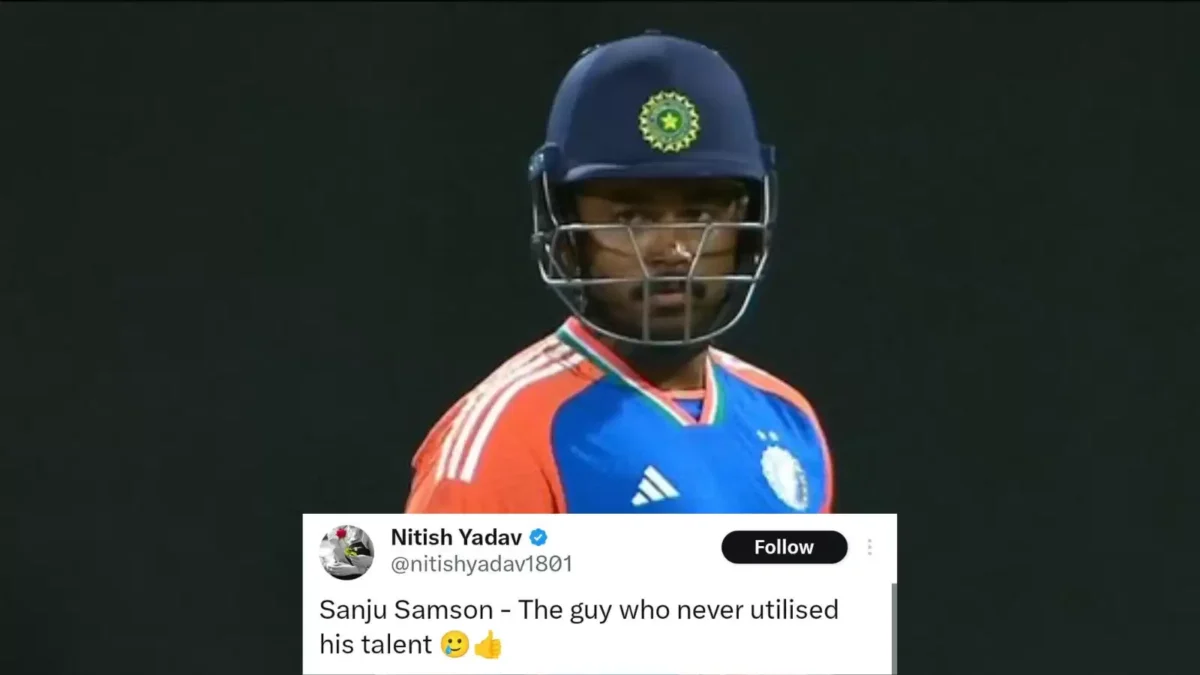Open the three-dot more options menu
The width and height of the screenshot is (1200, 675).
[x=869, y=547]
